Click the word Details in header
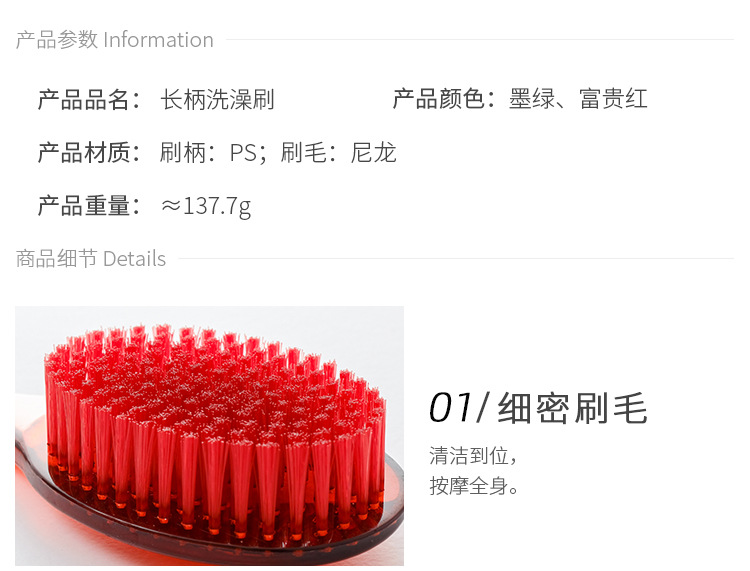The height and width of the screenshot is (571, 750). 134,259
